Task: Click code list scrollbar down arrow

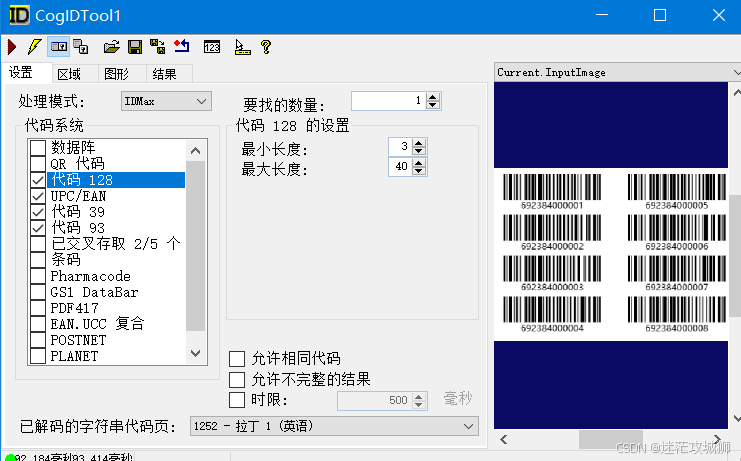Action: (x=196, y=353)
